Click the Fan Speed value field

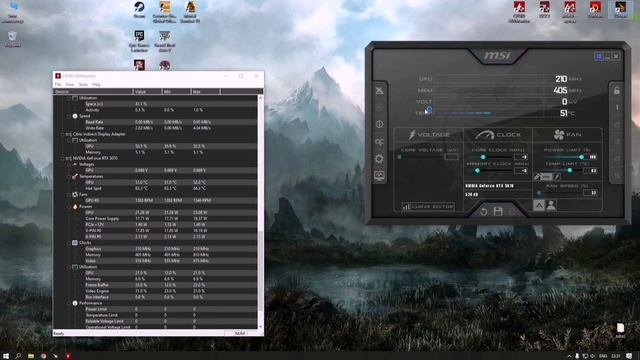(591, 192)
